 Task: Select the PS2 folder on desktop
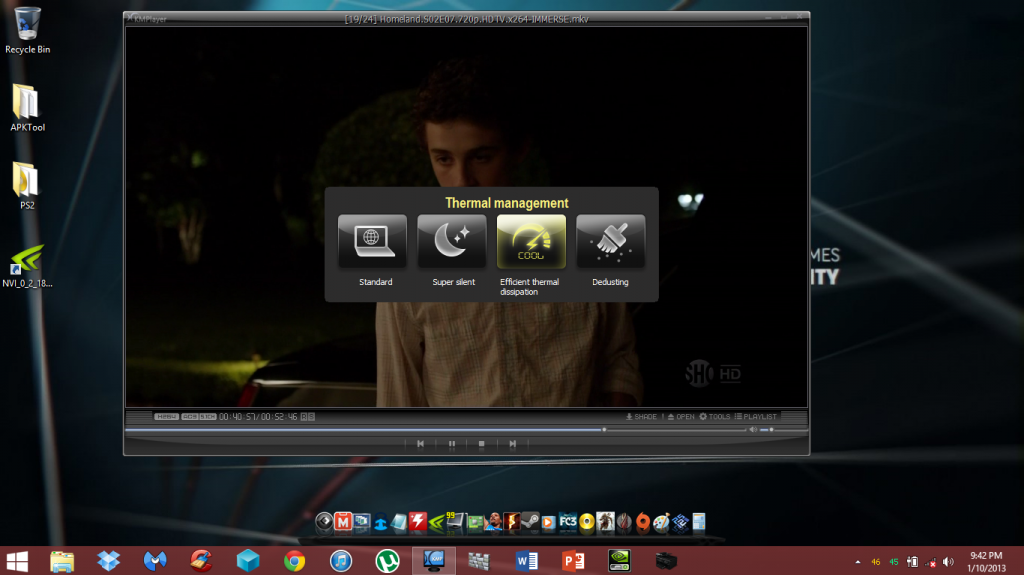(x=27, y=186)
